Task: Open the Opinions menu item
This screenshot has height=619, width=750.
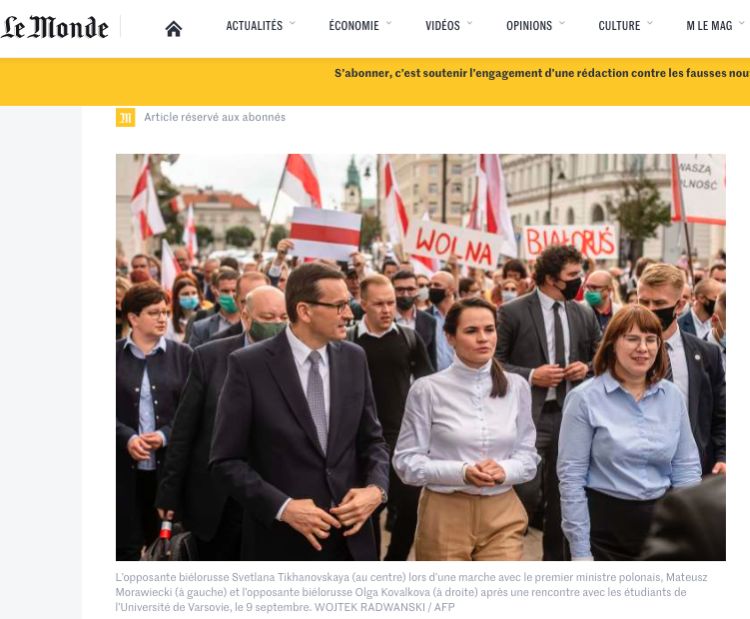Action: click(x=529, y=26)
